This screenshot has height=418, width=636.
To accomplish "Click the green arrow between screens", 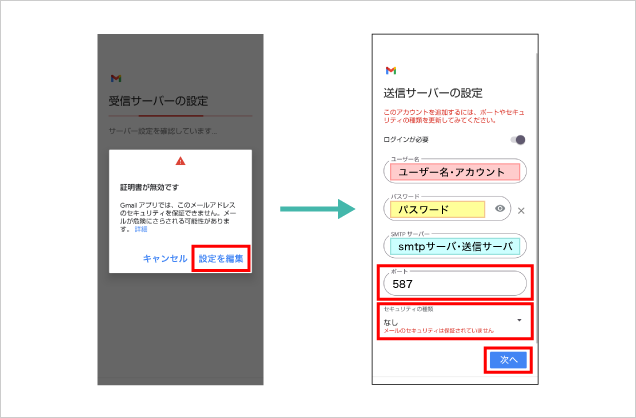I will tap(318, 208).
